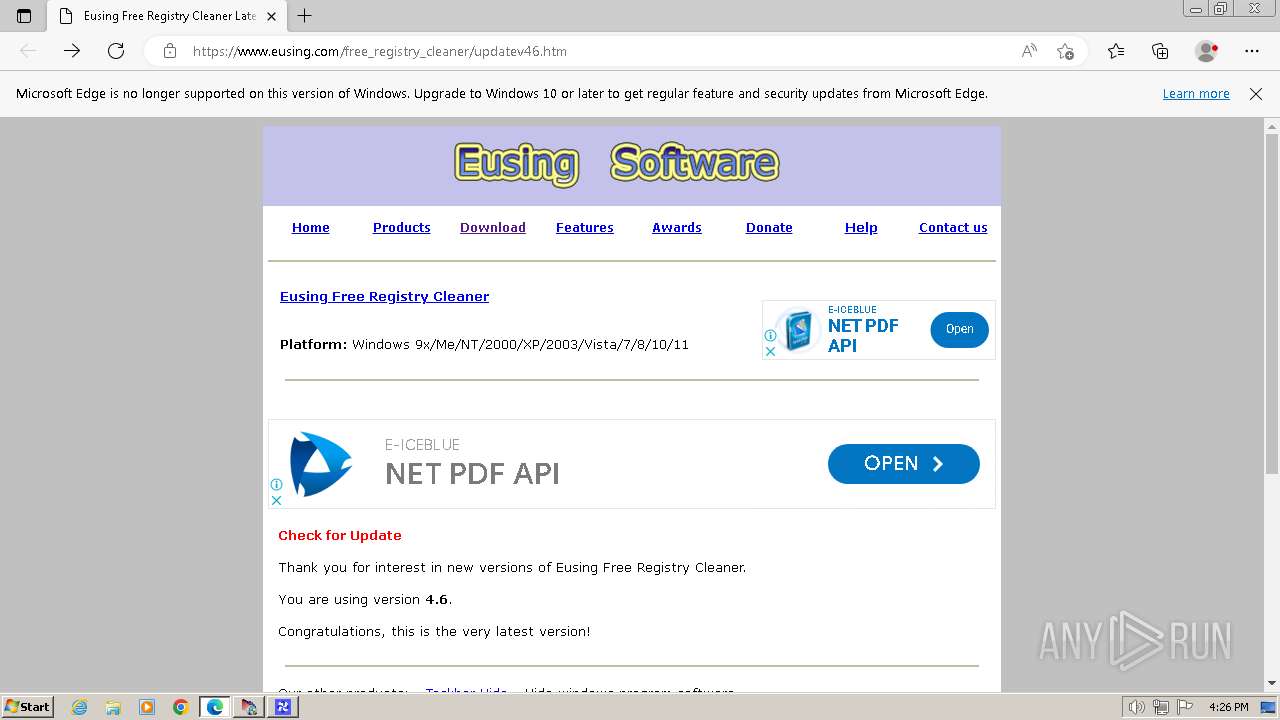Open the media player taskbar icon
The height and width of the screenshot is (720, 1280).
pyautogui.click(x=147, y=707)
